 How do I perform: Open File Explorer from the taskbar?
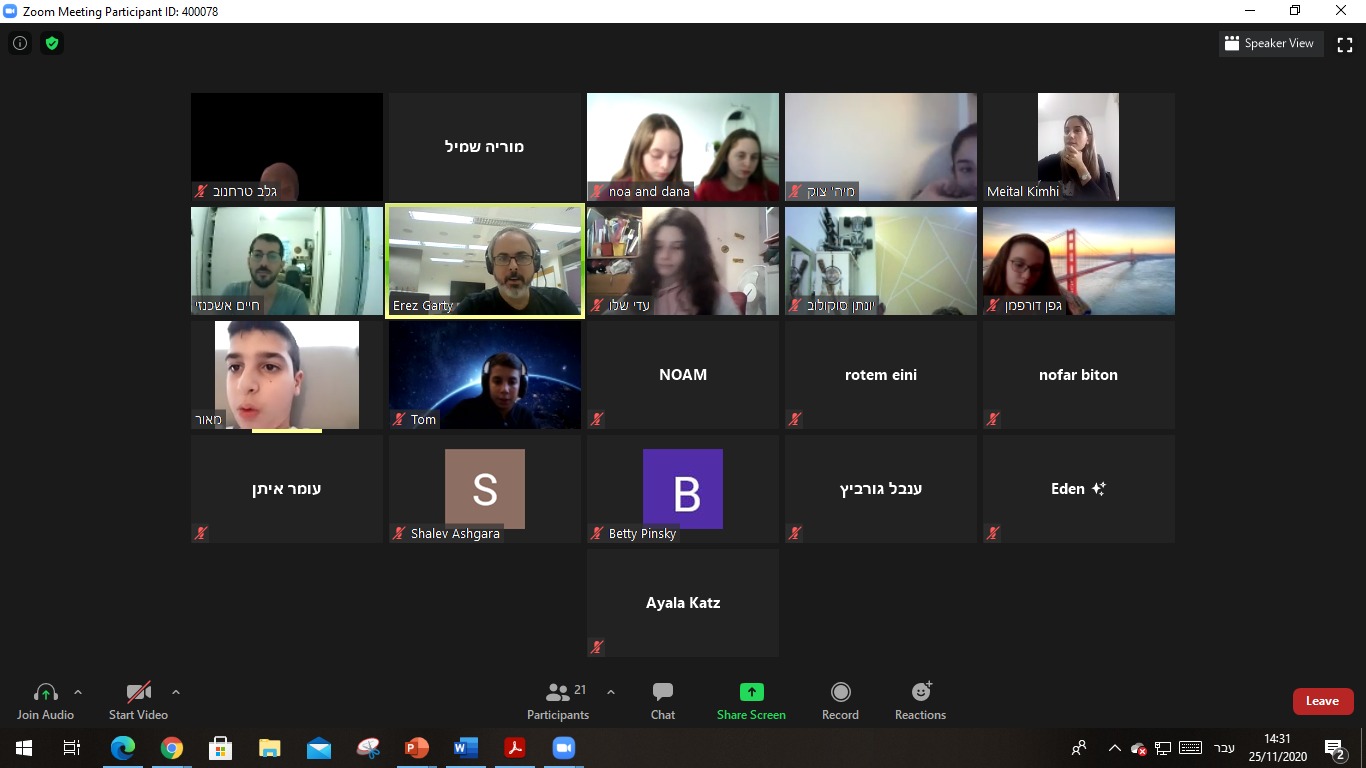(x=270, y=748)
